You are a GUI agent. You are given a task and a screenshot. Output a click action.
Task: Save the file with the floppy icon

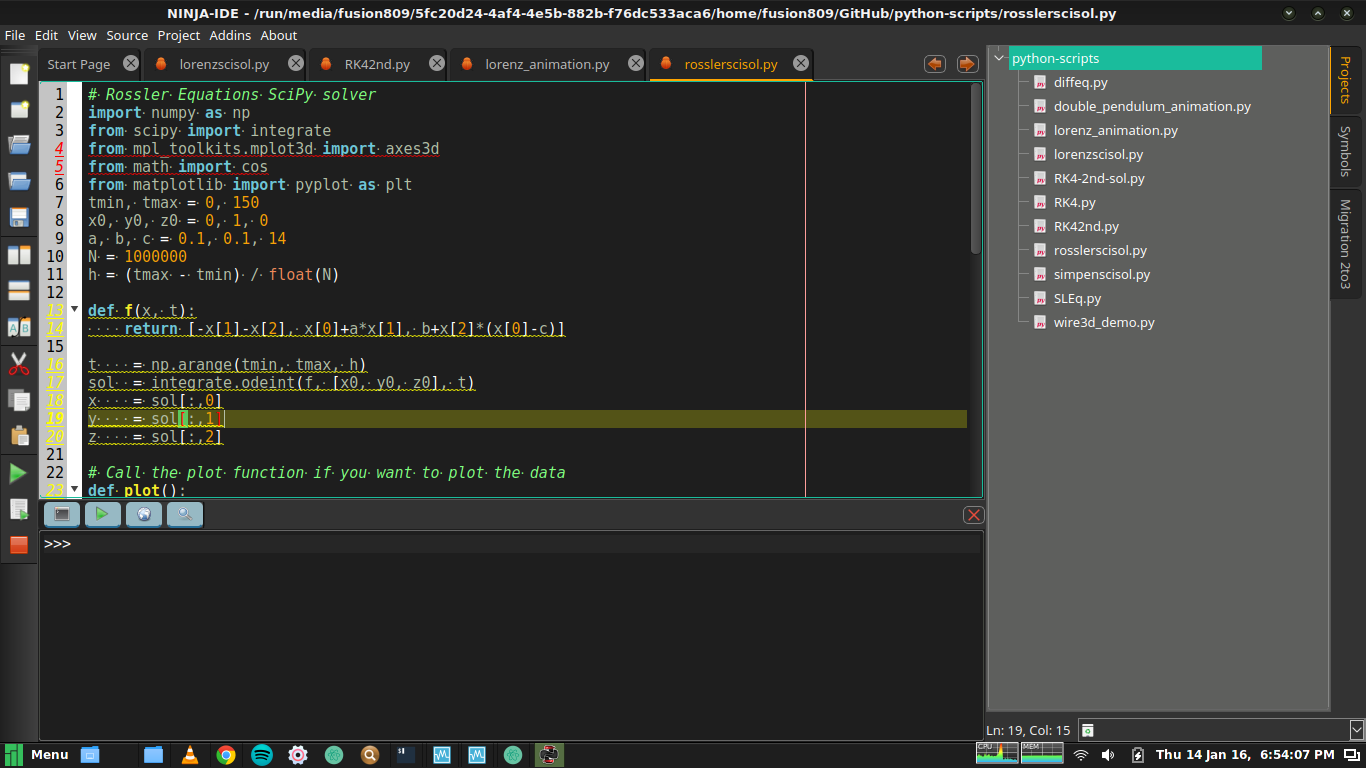point(19,217)
